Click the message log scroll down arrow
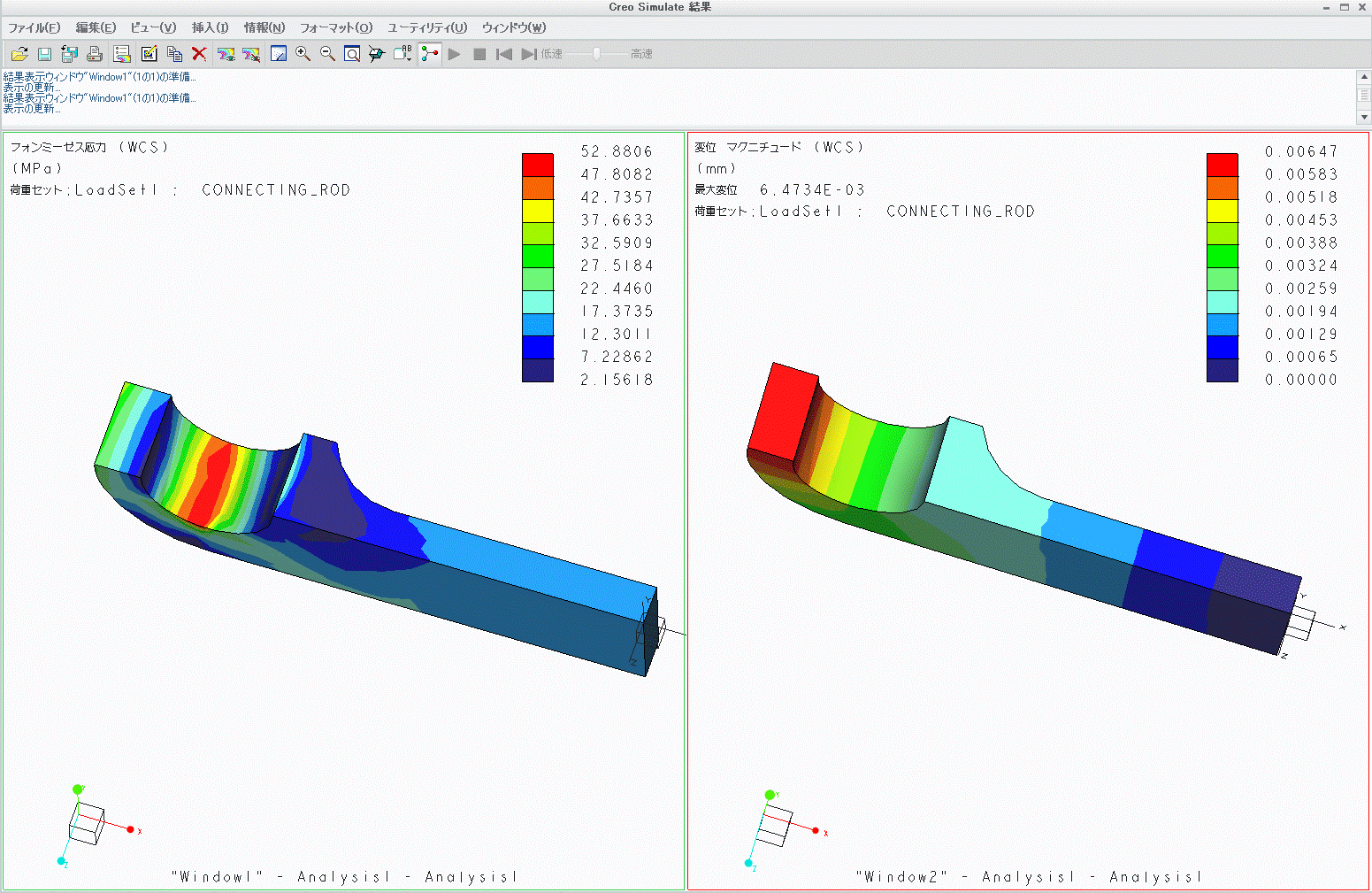Screen dimensions: 1372x893 click(1363, 117)
